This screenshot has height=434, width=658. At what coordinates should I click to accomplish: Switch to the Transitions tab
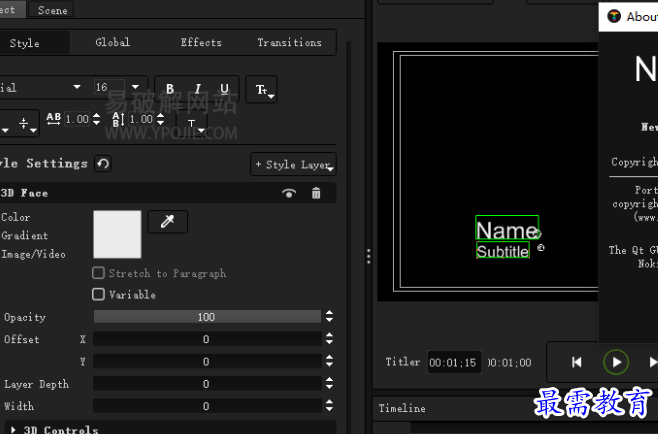click(x=289, y=43)
